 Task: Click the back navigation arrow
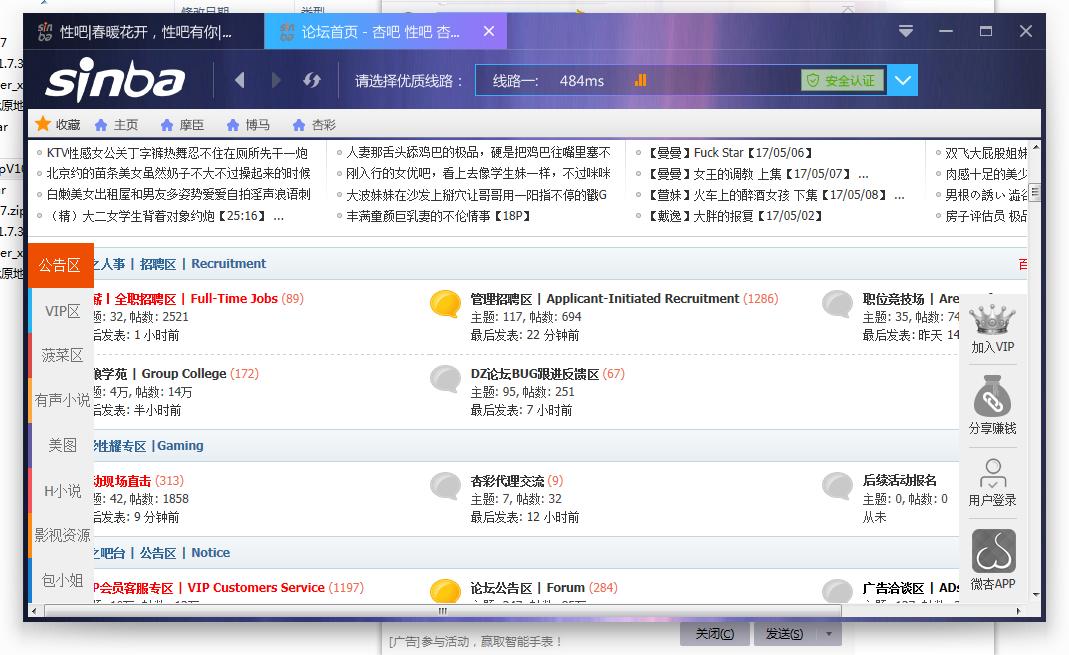tap(240, 80)
